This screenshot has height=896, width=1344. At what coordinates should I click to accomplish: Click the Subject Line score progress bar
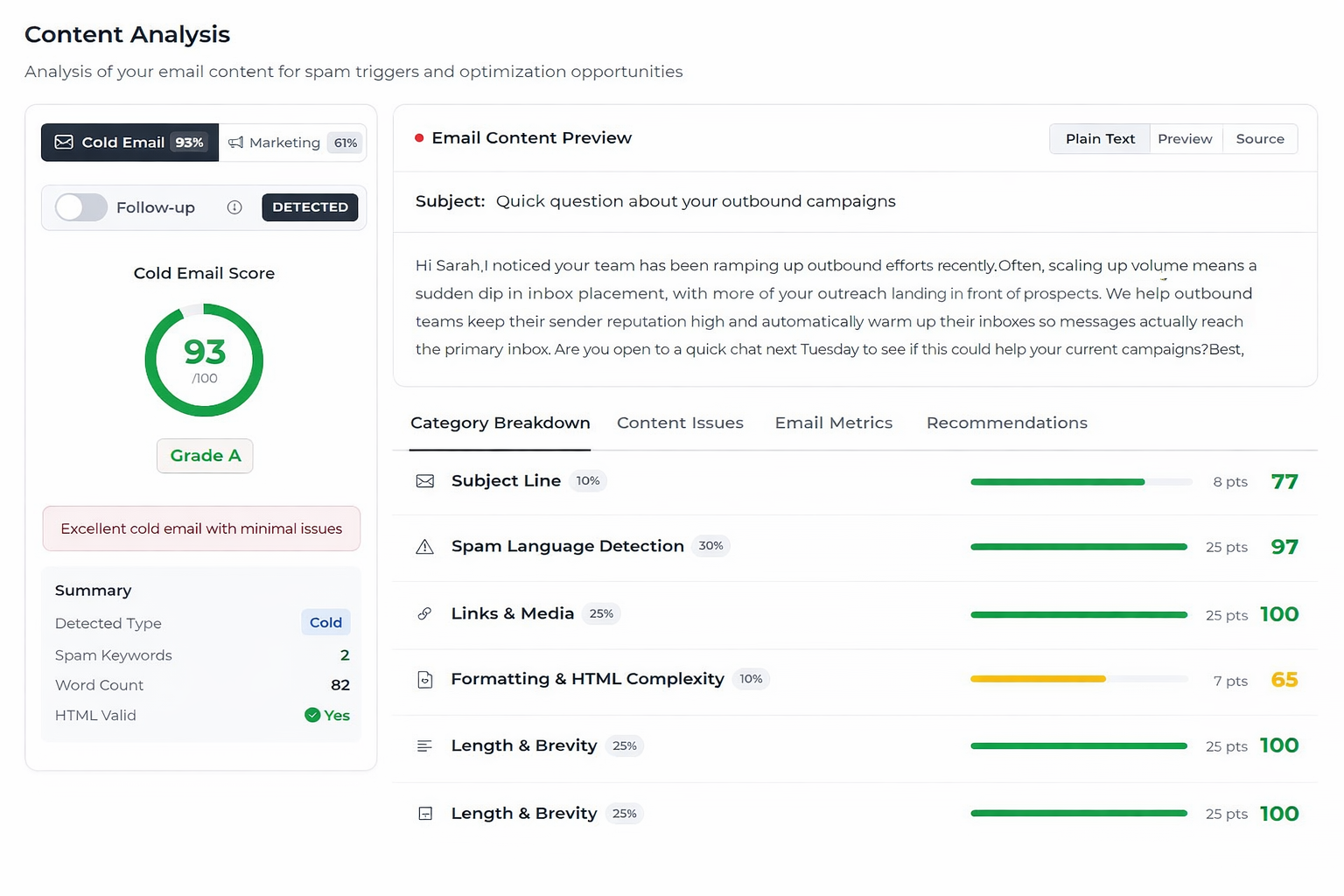[x=1081, y=482]
